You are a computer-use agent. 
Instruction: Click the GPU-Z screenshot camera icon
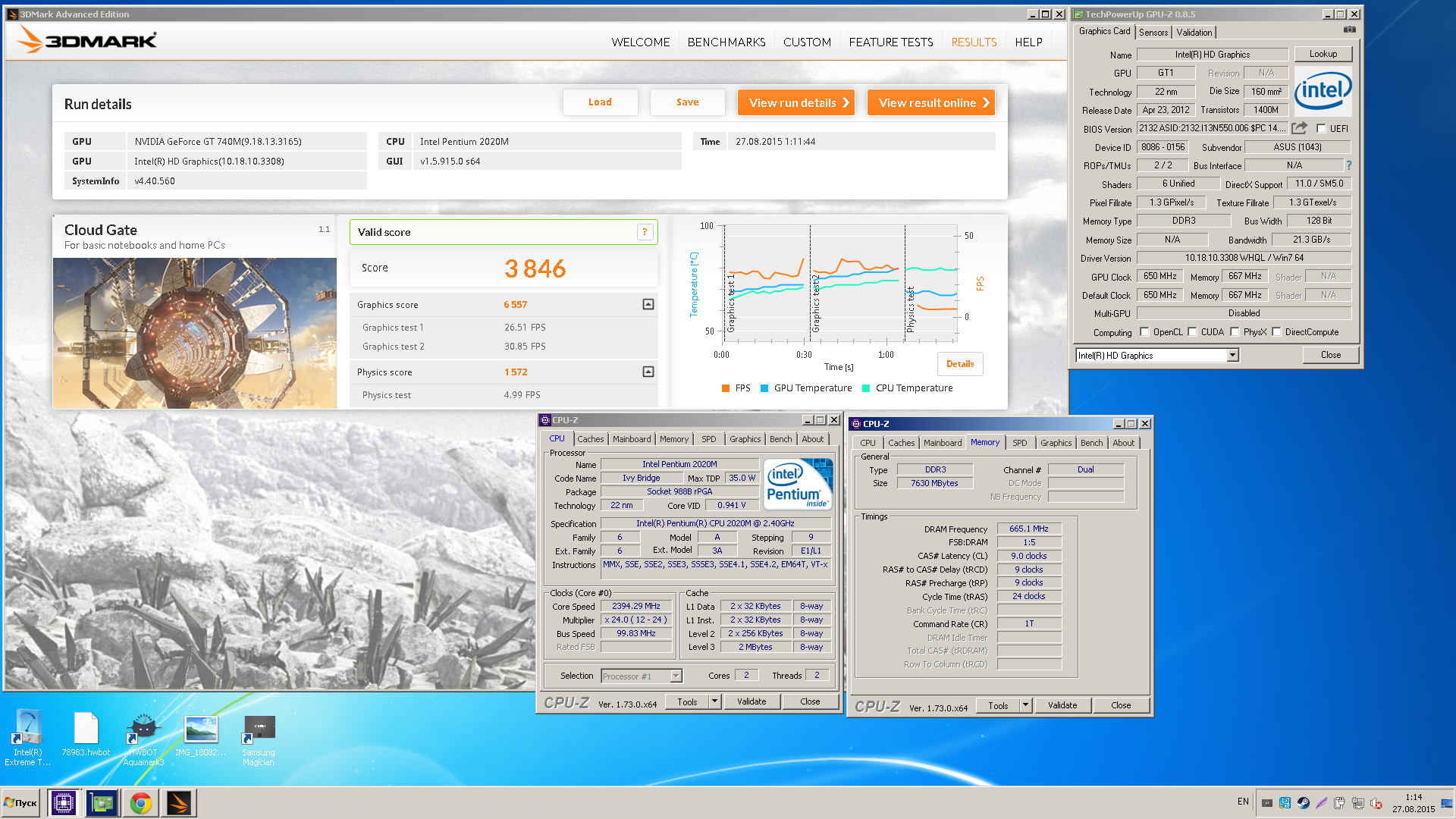tap(1350, 30)
